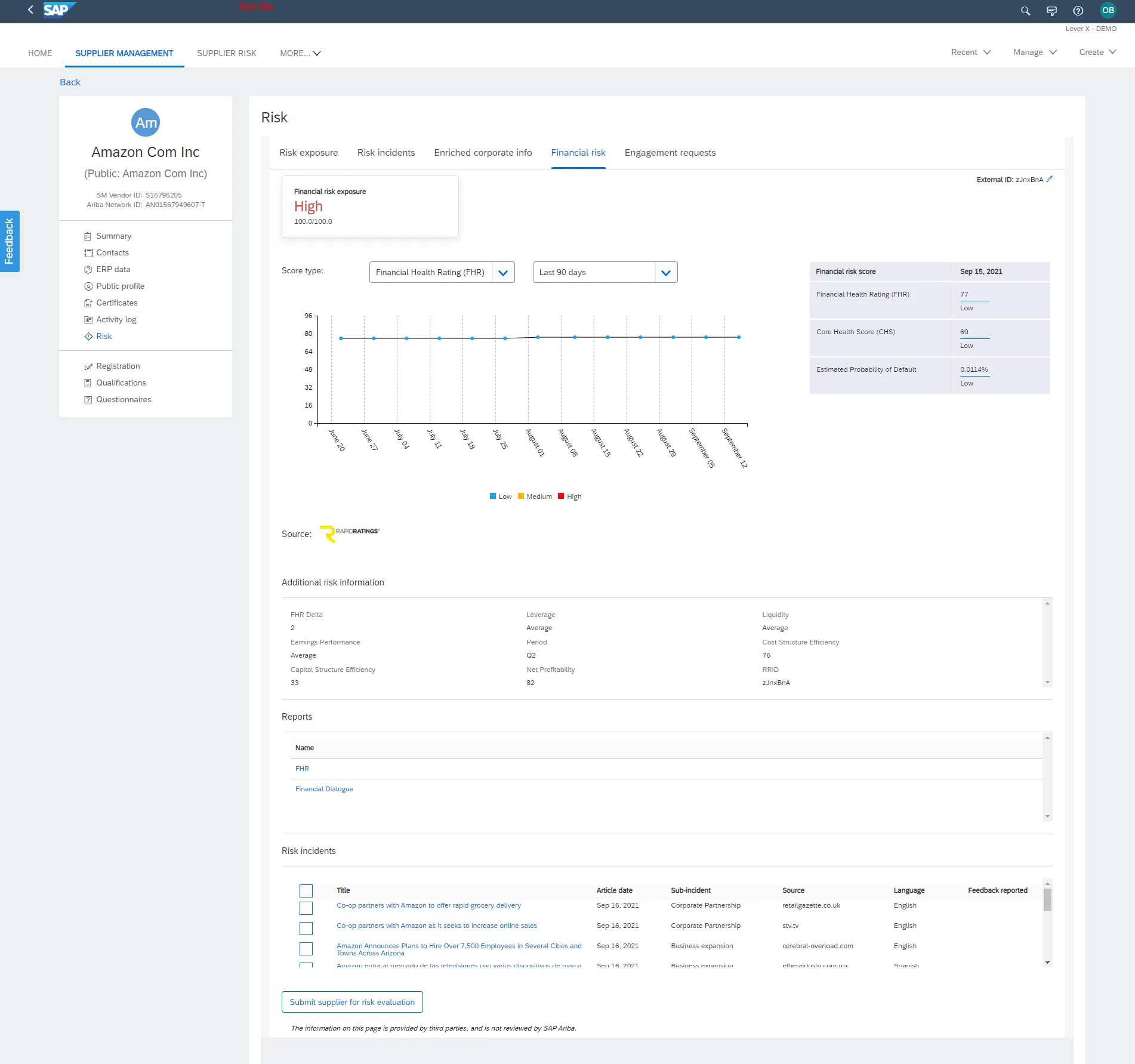Click the September 12 chart data point
The width and height of the screenshot is (1135, 1064).
pos(739,337)
